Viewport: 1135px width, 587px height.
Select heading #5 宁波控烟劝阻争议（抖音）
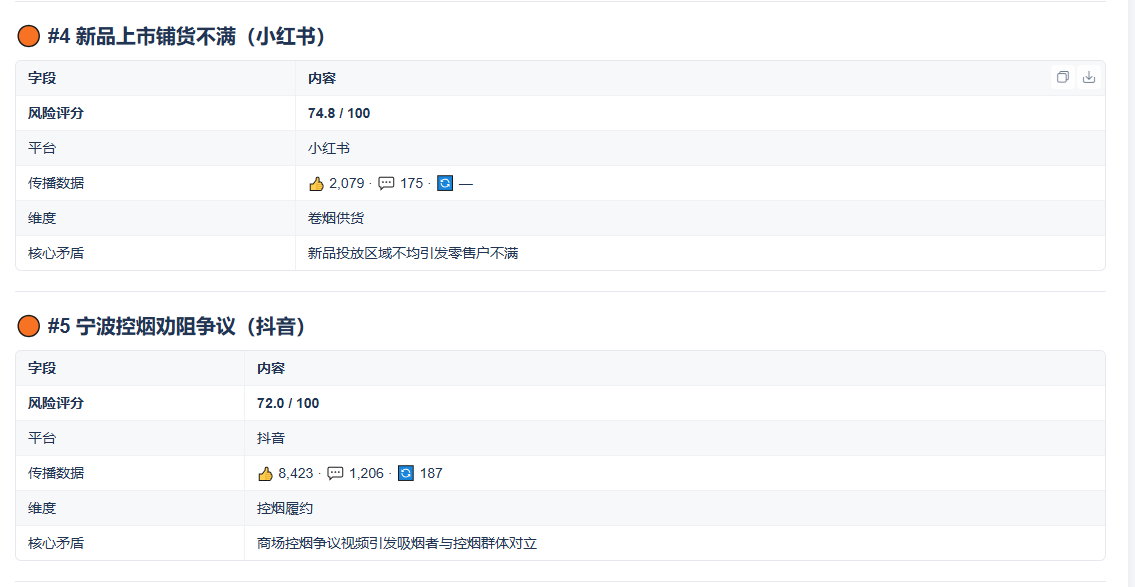tap(177, 327)
